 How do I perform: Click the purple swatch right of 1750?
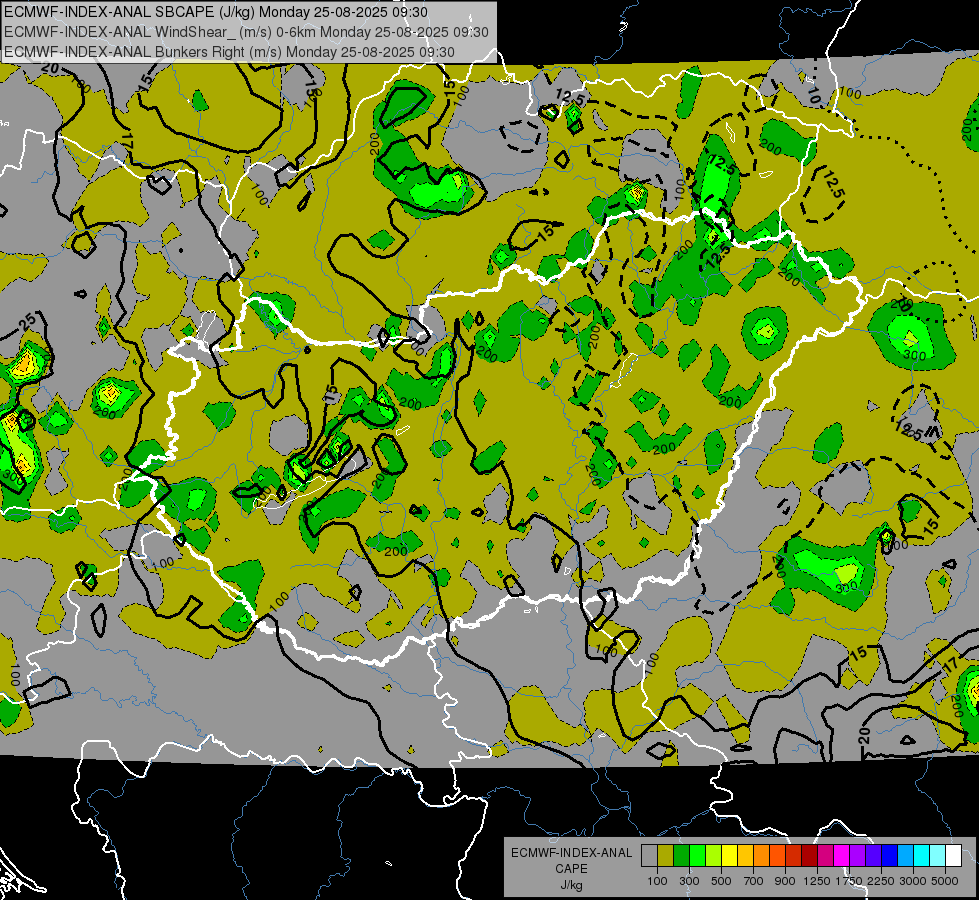(857, 856)
